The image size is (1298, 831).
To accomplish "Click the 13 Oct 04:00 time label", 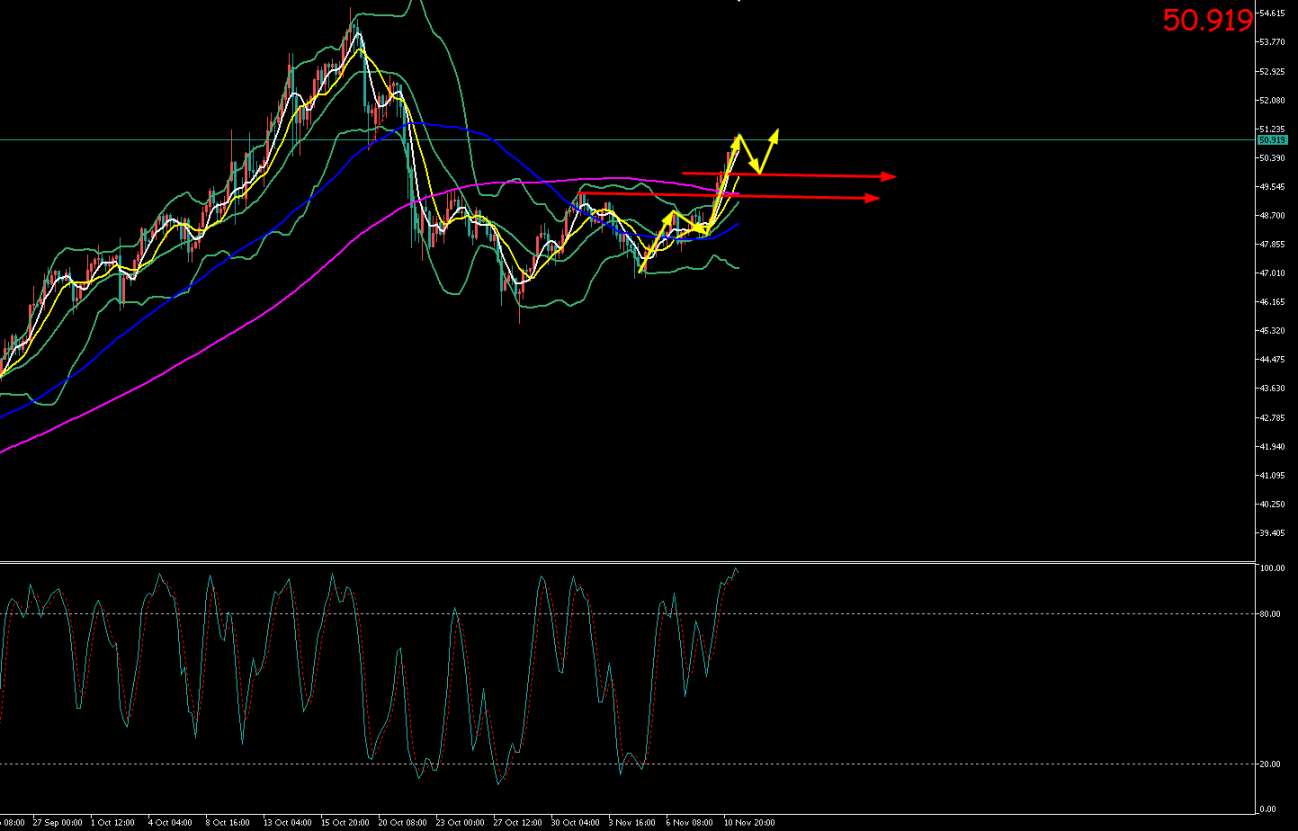I will 286,823.
